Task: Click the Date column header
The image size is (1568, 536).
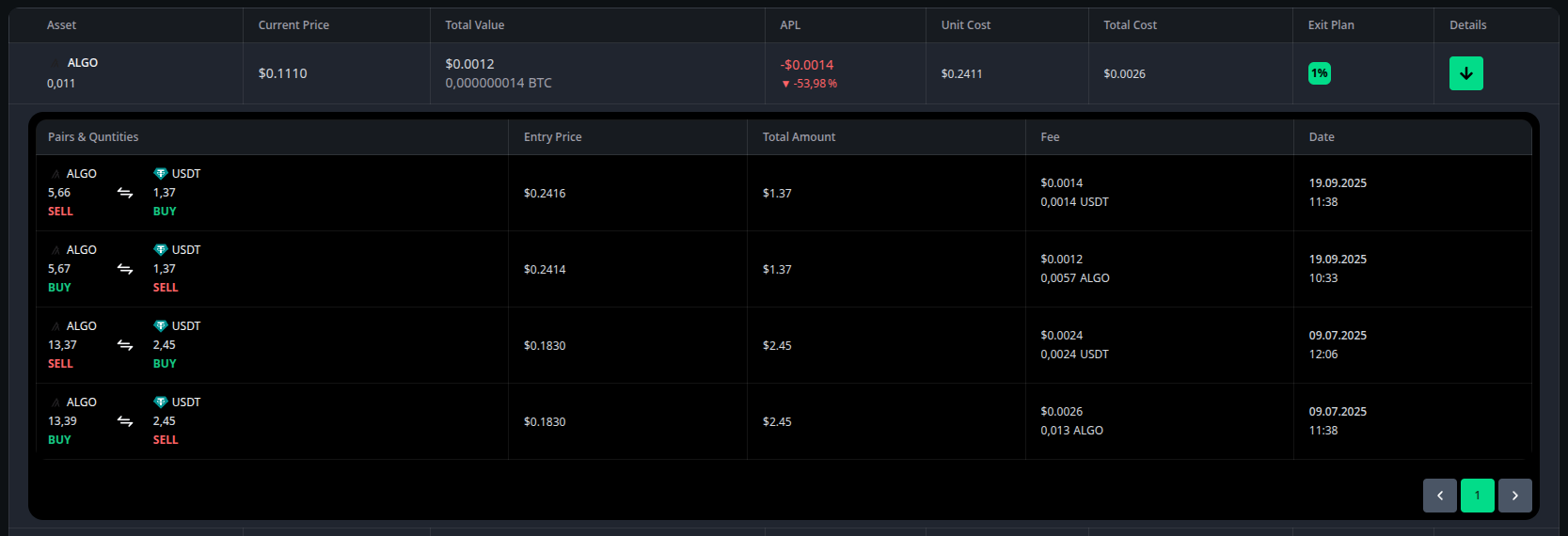Action: pos(1322,137)
